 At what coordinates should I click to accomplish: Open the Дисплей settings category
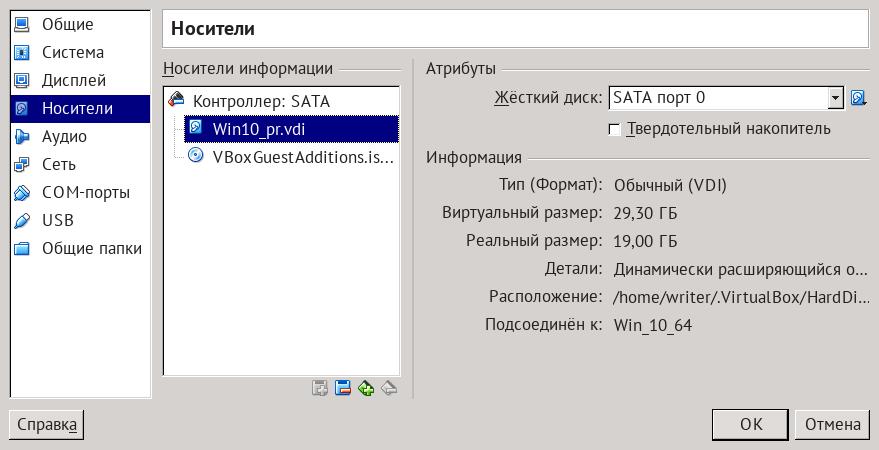tap(80, 81)
